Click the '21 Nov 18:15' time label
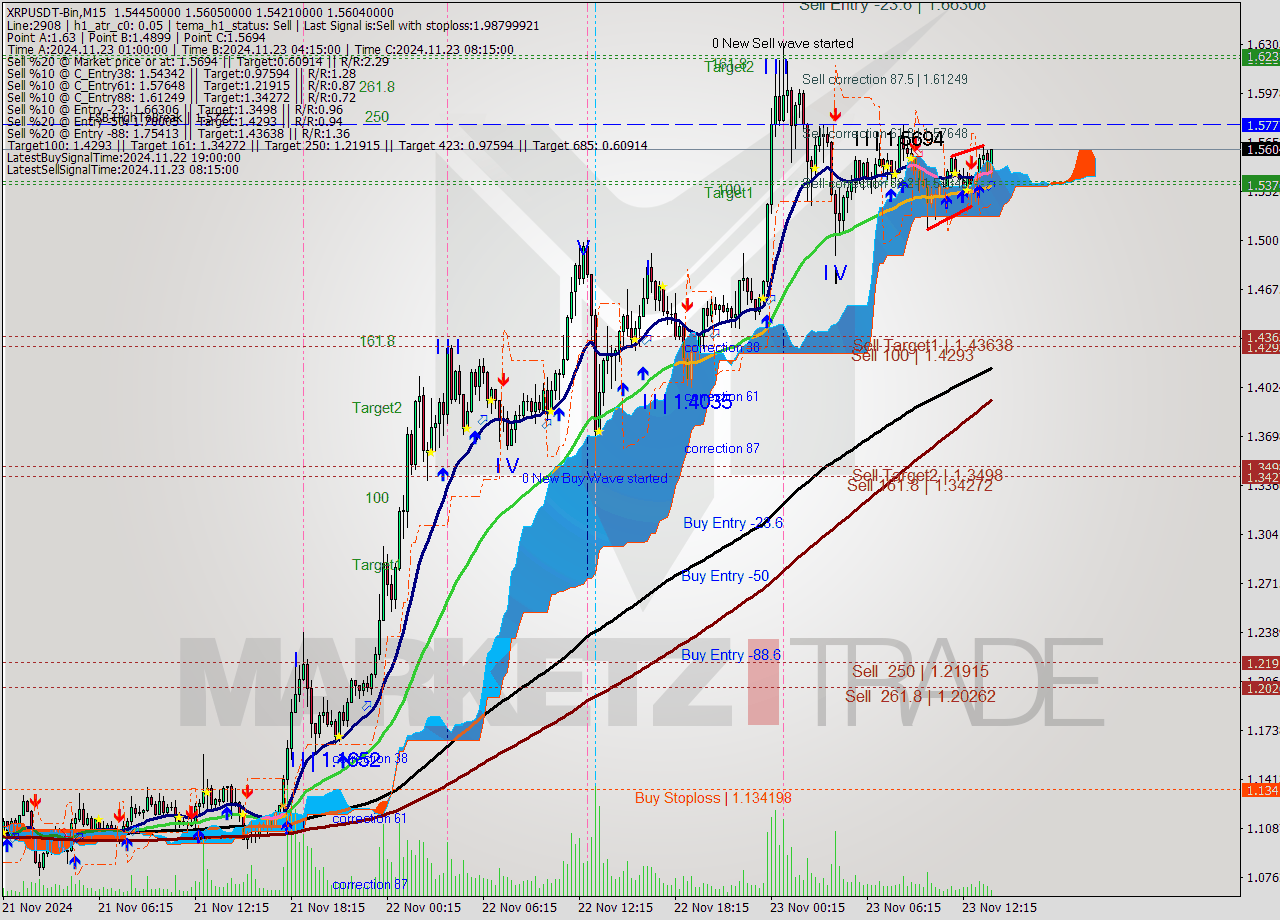The width and height of the screenshot is (1280, 920). 326,907
